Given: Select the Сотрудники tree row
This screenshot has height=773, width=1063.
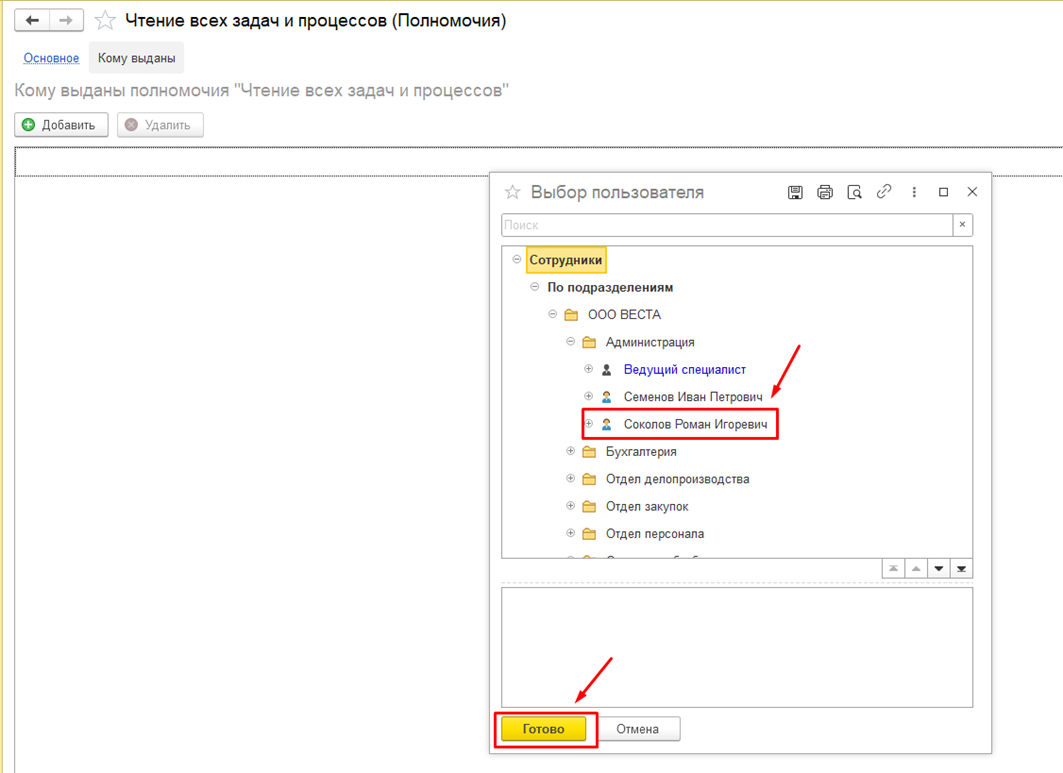Looking at the screenshot, I should [x=565, y=260].
